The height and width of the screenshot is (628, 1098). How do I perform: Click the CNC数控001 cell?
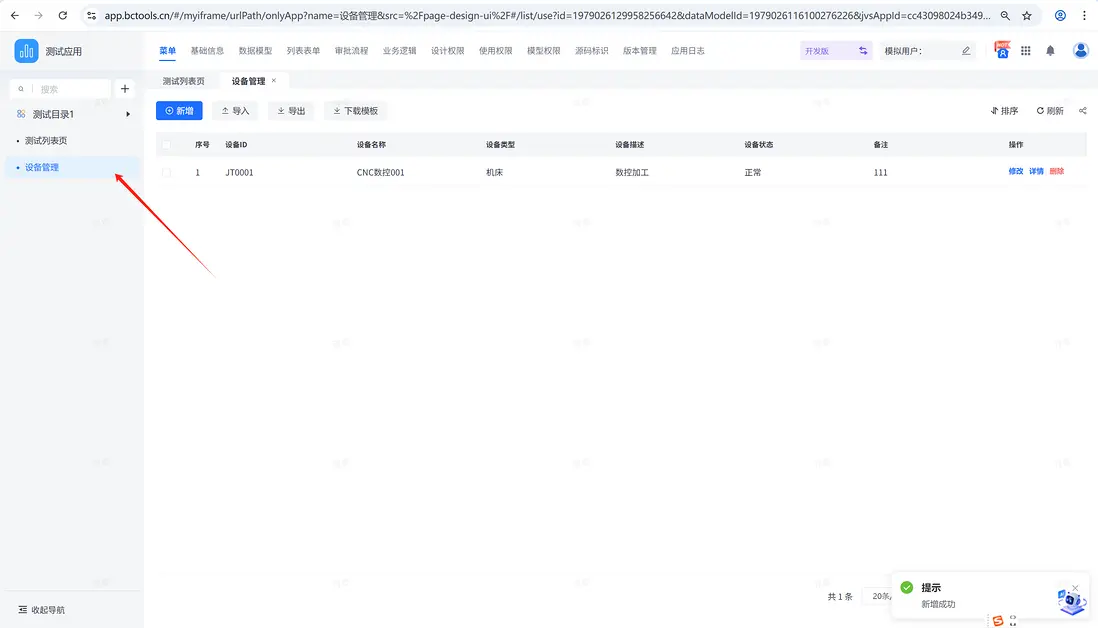pyautogui.click(x=380, y=172)
